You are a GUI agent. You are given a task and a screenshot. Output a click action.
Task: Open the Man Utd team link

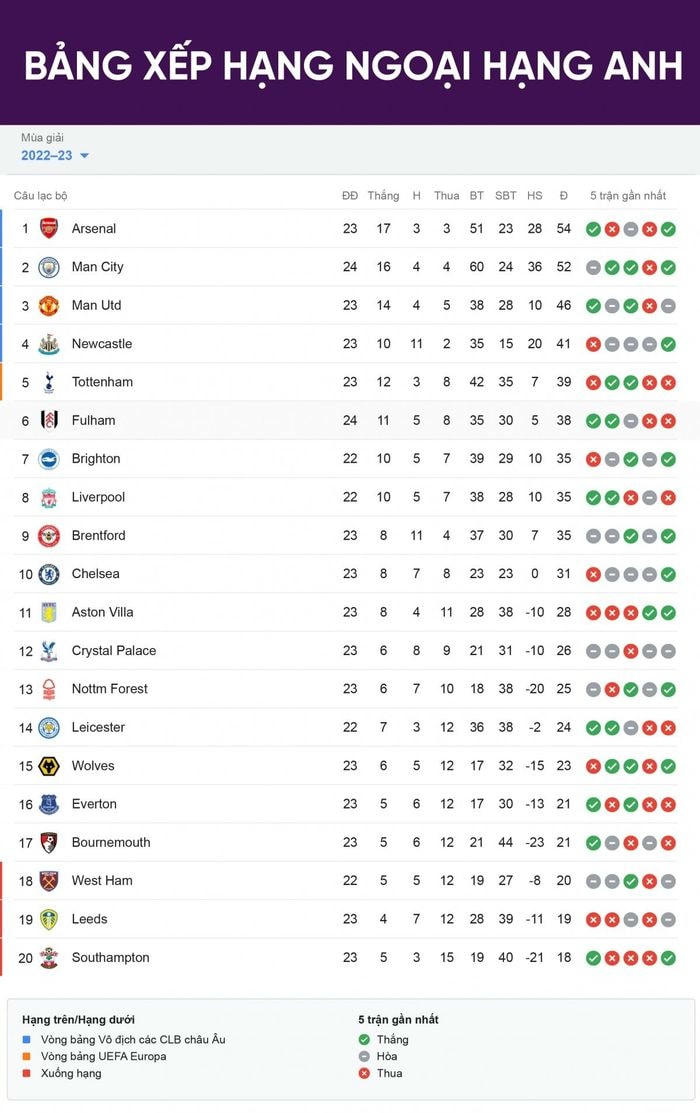tap(96, 305)
